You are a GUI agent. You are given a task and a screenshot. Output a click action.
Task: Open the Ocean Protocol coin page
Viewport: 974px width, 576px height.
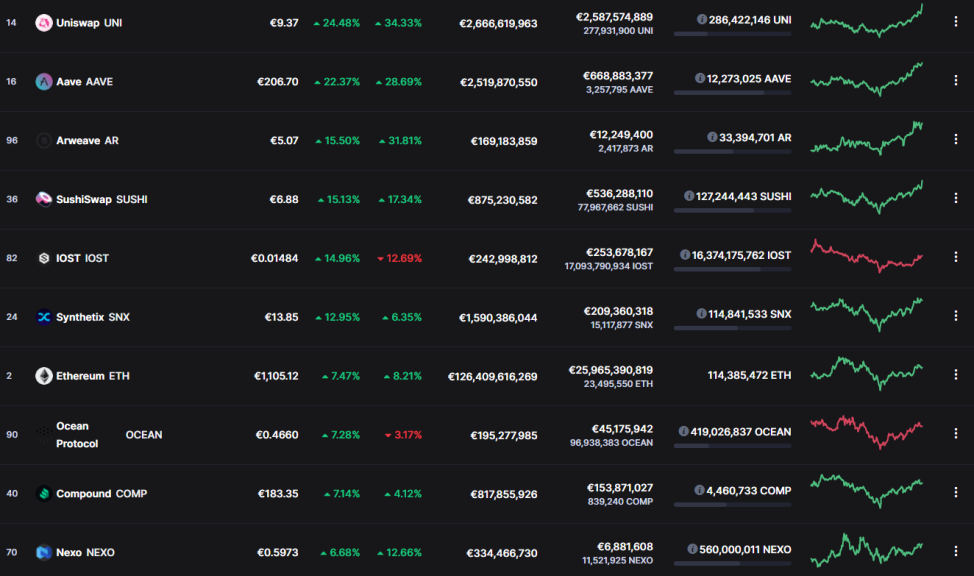tap(109, 435)
